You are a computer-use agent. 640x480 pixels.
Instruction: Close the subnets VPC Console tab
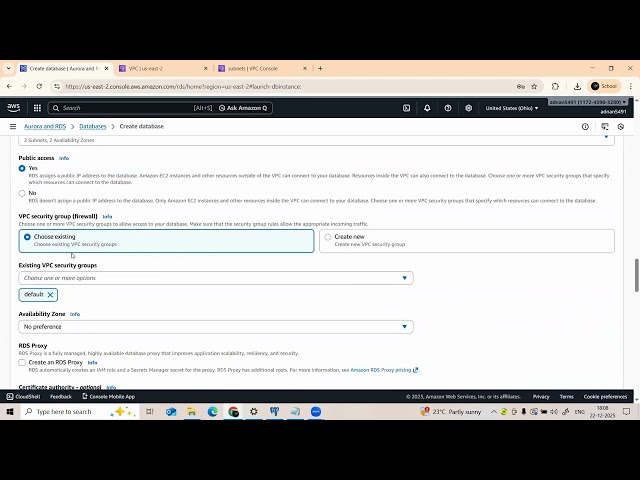pos(305,69)
